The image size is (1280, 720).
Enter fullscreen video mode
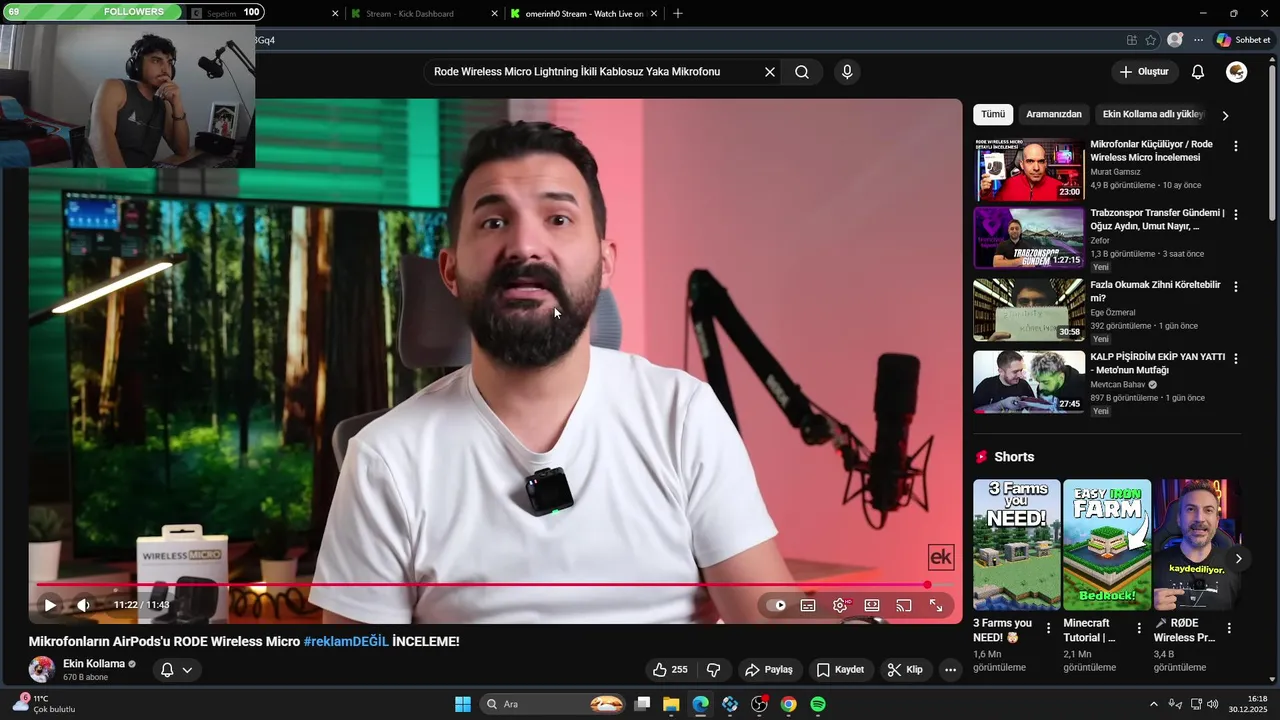click(936, 605)
